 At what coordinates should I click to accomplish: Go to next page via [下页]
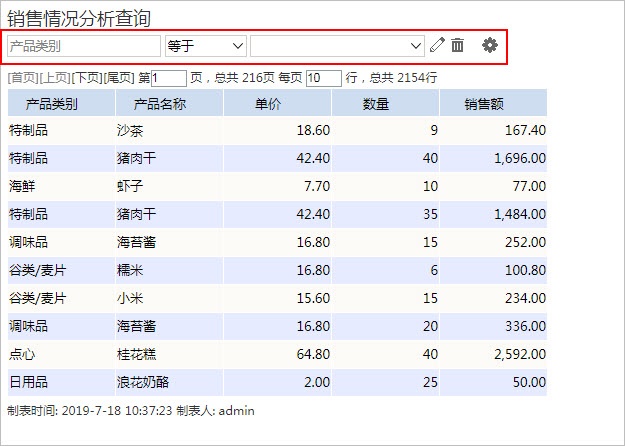click(x=87, y=78)
